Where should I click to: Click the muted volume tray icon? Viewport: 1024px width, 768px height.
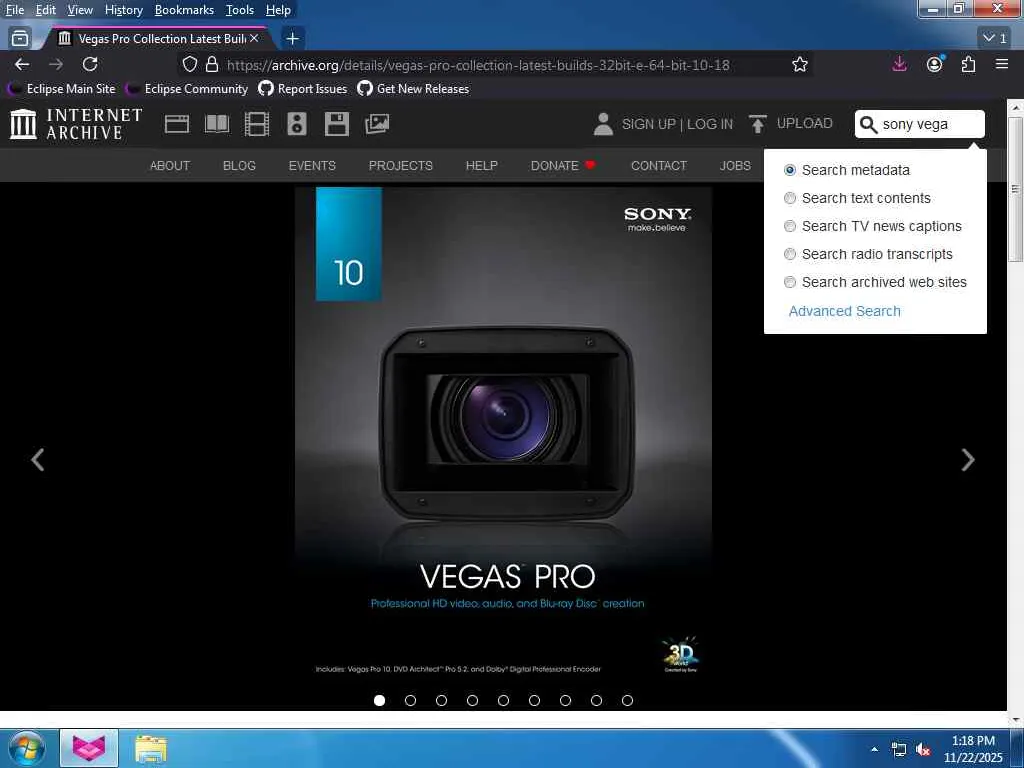tap(923, 750)
